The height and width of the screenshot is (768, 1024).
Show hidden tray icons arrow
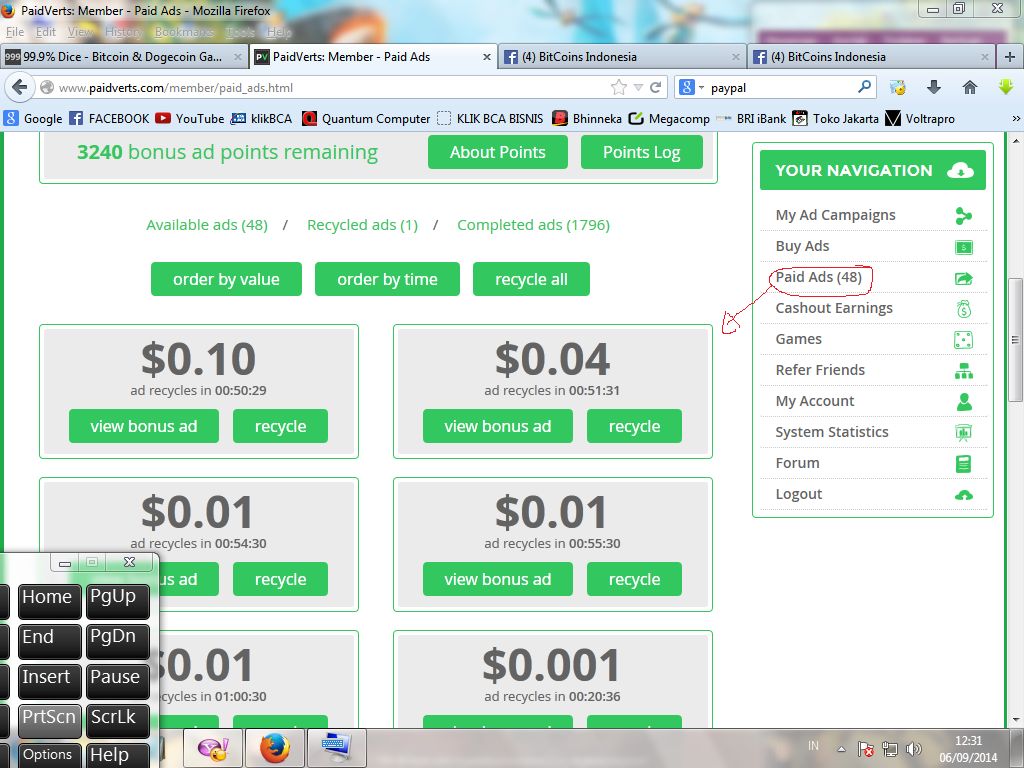coord(841,749)
